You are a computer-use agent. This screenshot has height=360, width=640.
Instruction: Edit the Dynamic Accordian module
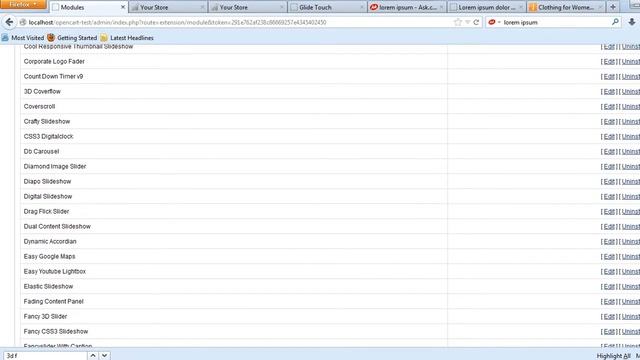[x=609, y=242]
